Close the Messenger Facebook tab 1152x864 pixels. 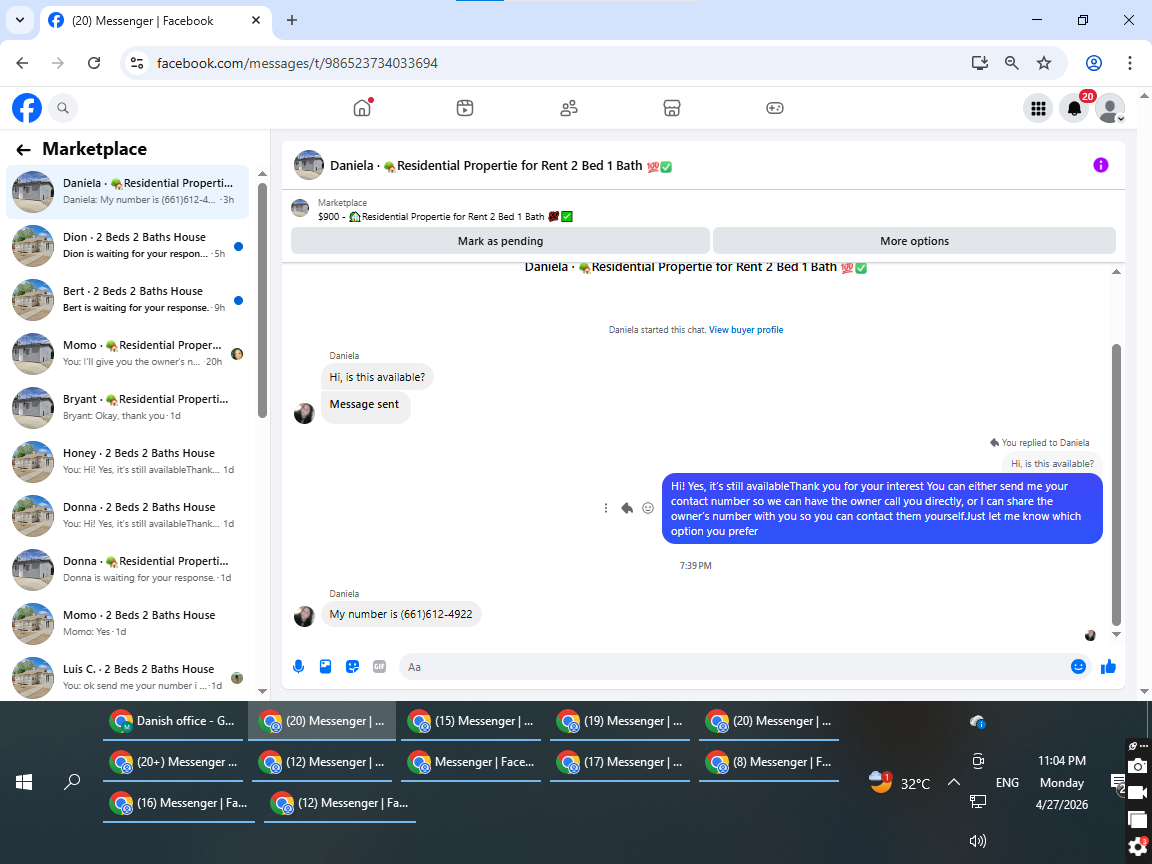tap(256, 21)
